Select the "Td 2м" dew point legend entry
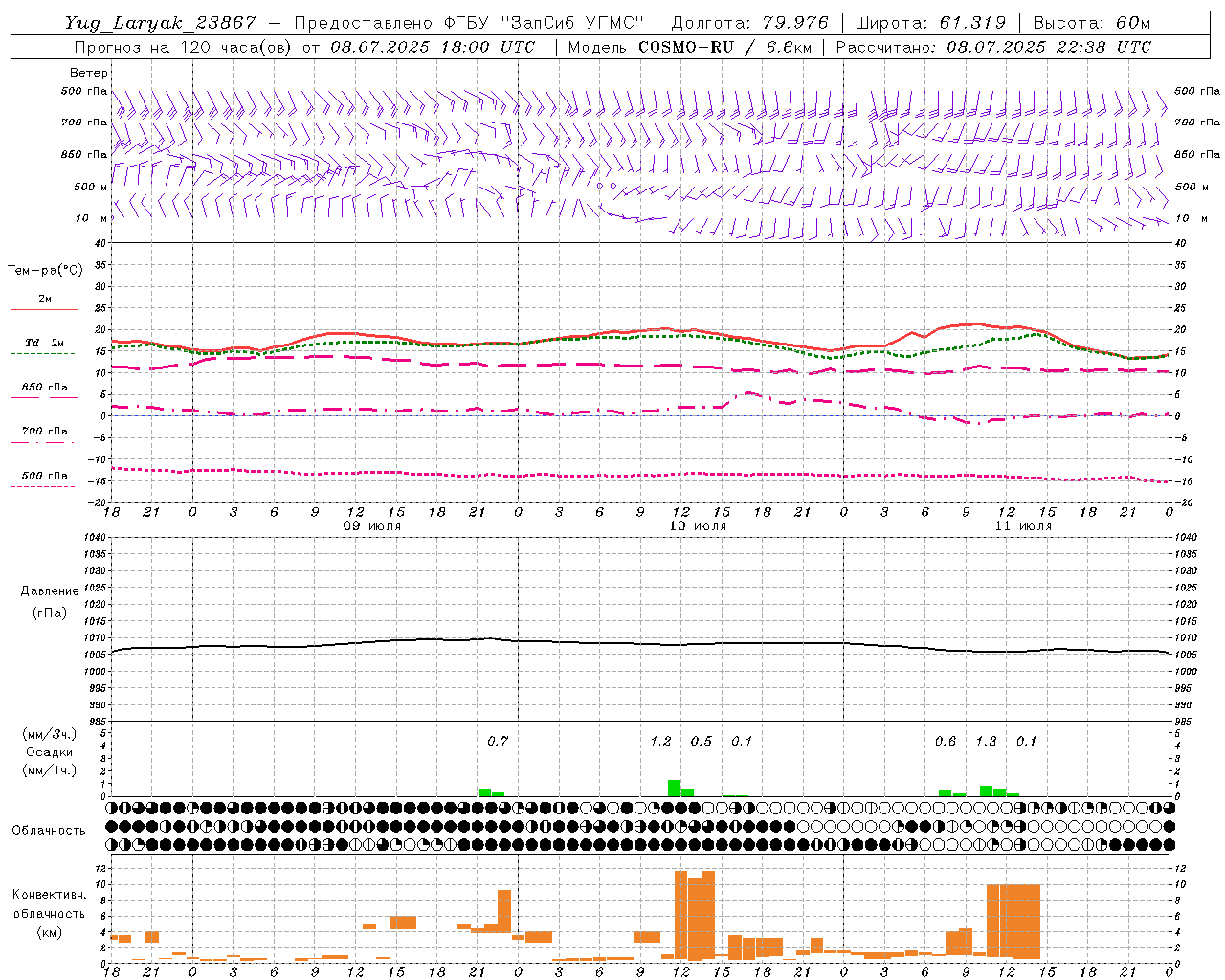The height and width of the screenshot is (980, 1225). click(x=44, y=343)
